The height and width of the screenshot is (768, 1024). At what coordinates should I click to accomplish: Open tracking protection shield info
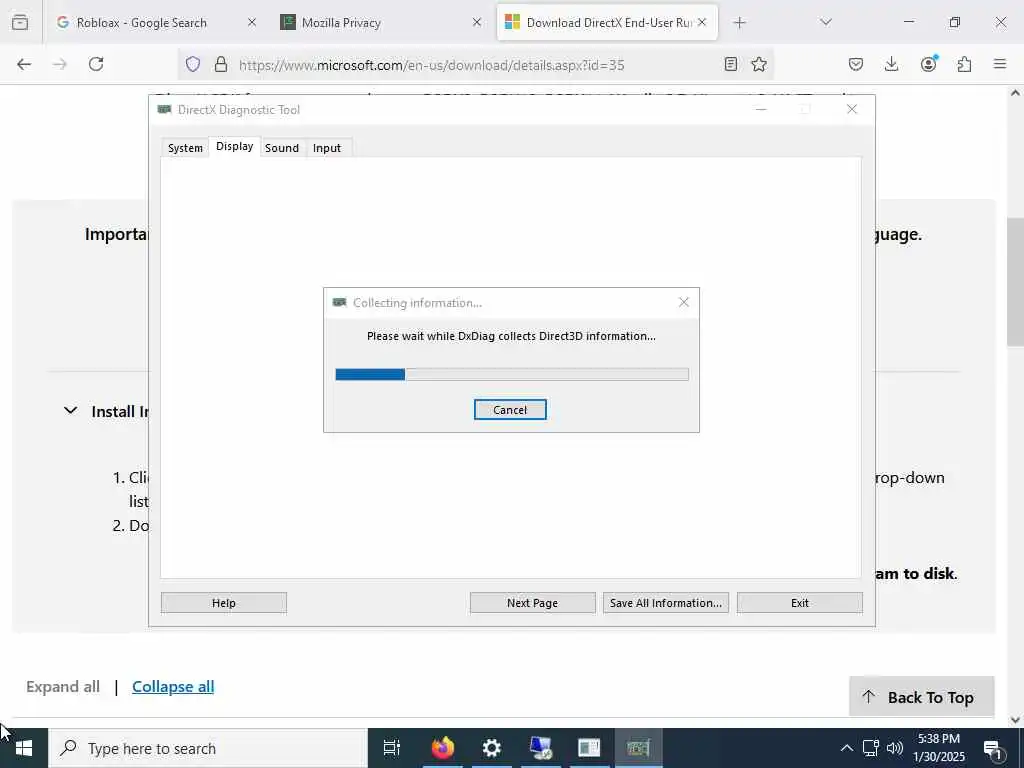[x=193, y=64]
